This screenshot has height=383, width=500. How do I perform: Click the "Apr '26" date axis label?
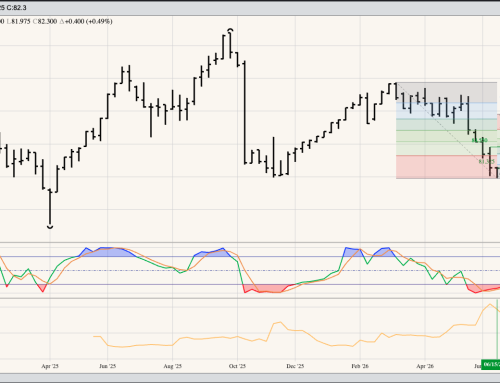425,366
